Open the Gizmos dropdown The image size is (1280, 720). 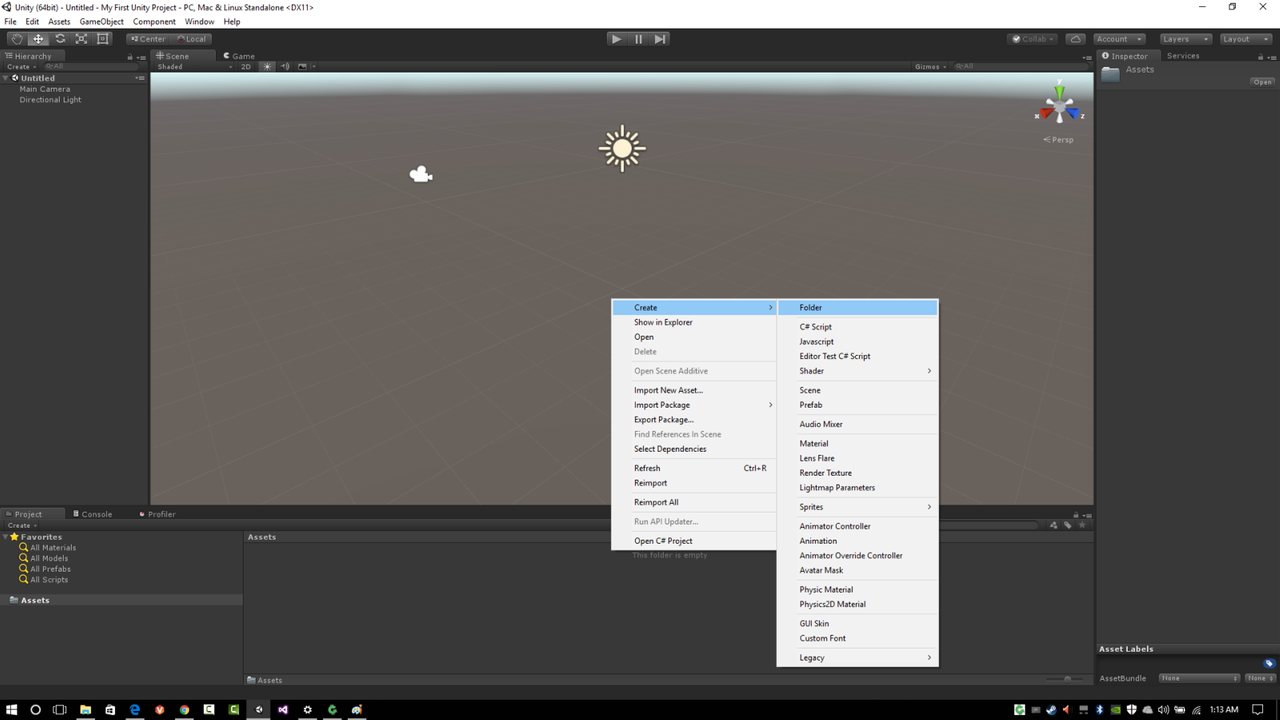[930, 67]
